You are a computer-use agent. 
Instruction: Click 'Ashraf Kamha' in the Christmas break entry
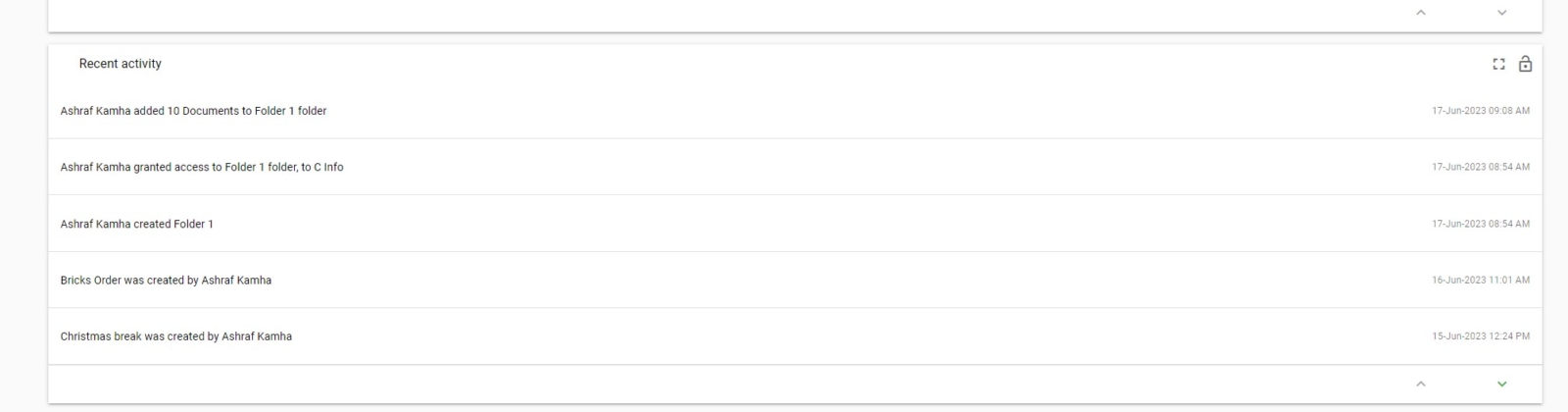pos(257,336)
